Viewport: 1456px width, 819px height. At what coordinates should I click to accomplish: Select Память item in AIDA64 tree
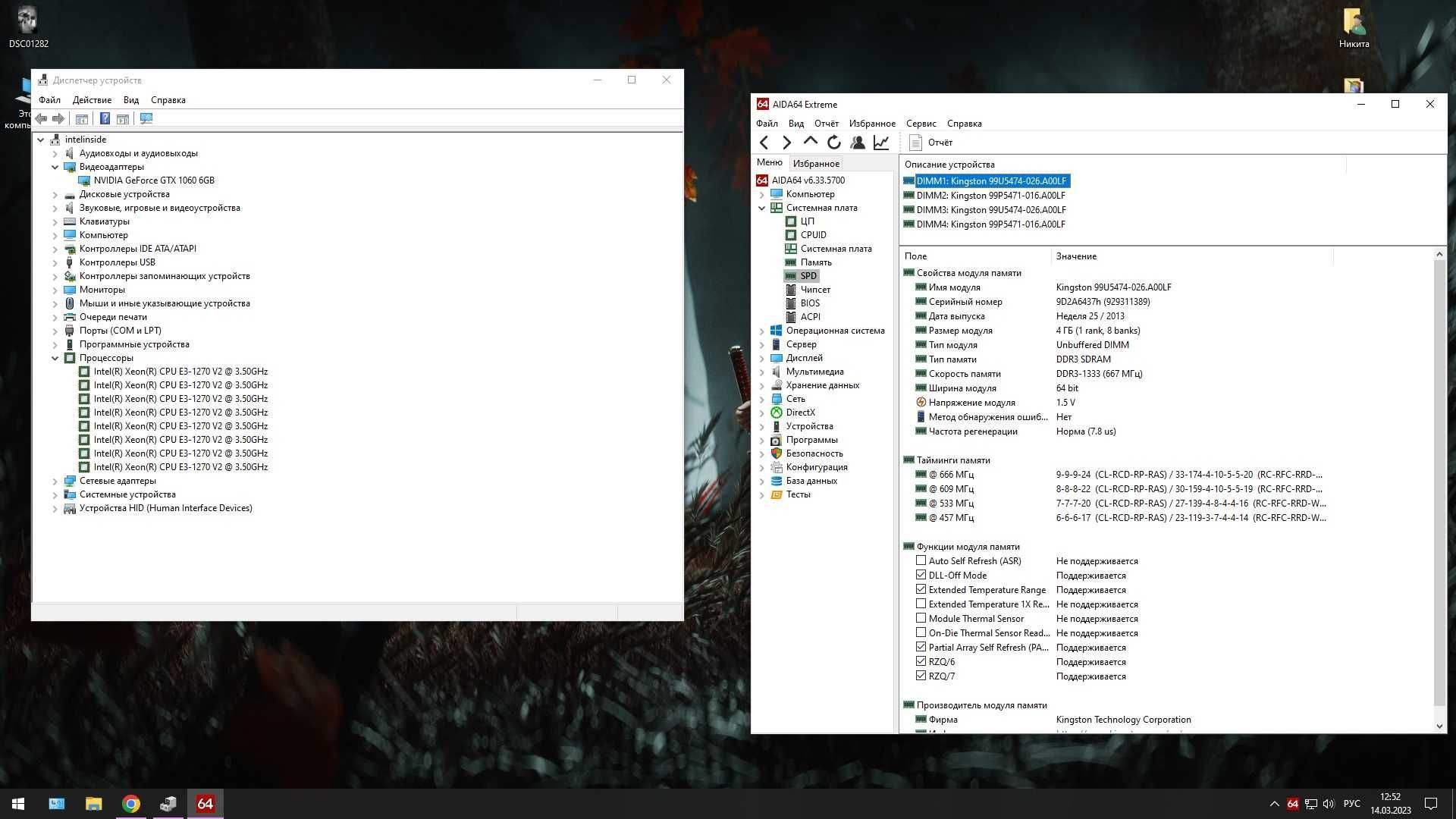pyautogui.click(x=816, y=262)
